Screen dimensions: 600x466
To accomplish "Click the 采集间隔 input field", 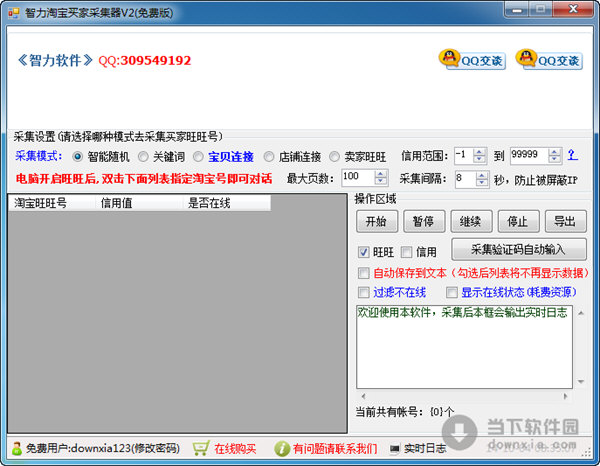I will (465, 179).
